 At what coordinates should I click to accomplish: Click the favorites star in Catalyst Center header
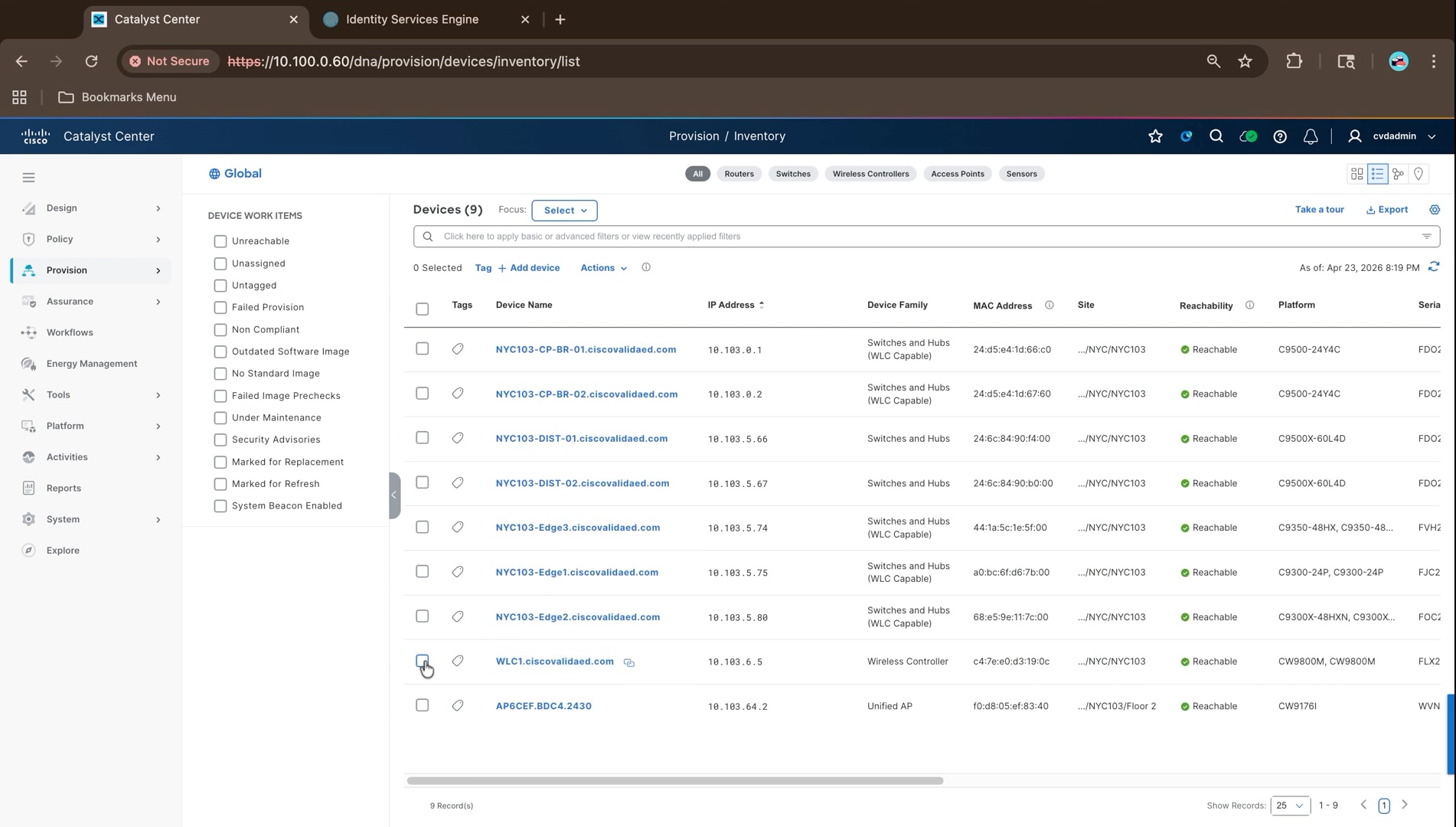(1155, 136)
